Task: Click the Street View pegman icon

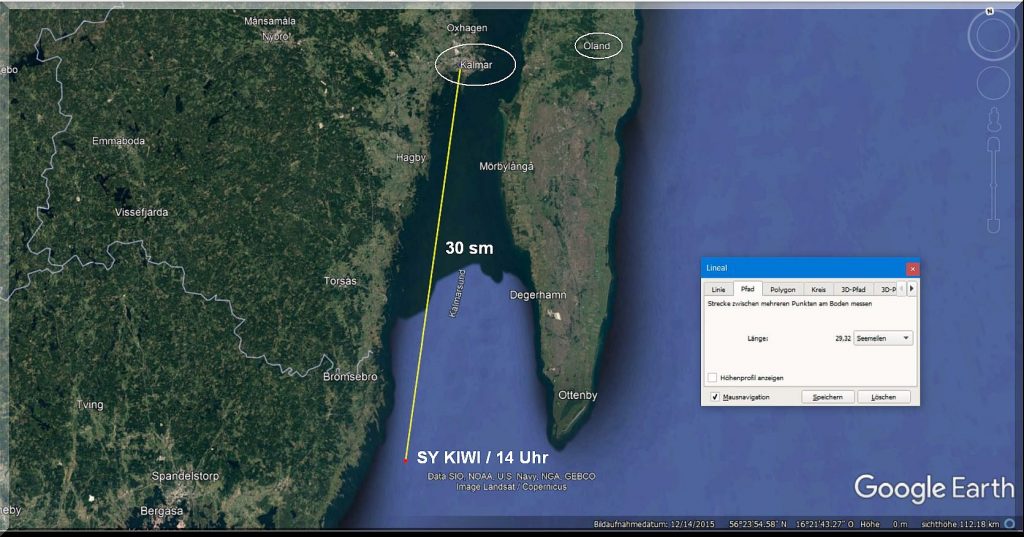Action: tap(993, 118)
